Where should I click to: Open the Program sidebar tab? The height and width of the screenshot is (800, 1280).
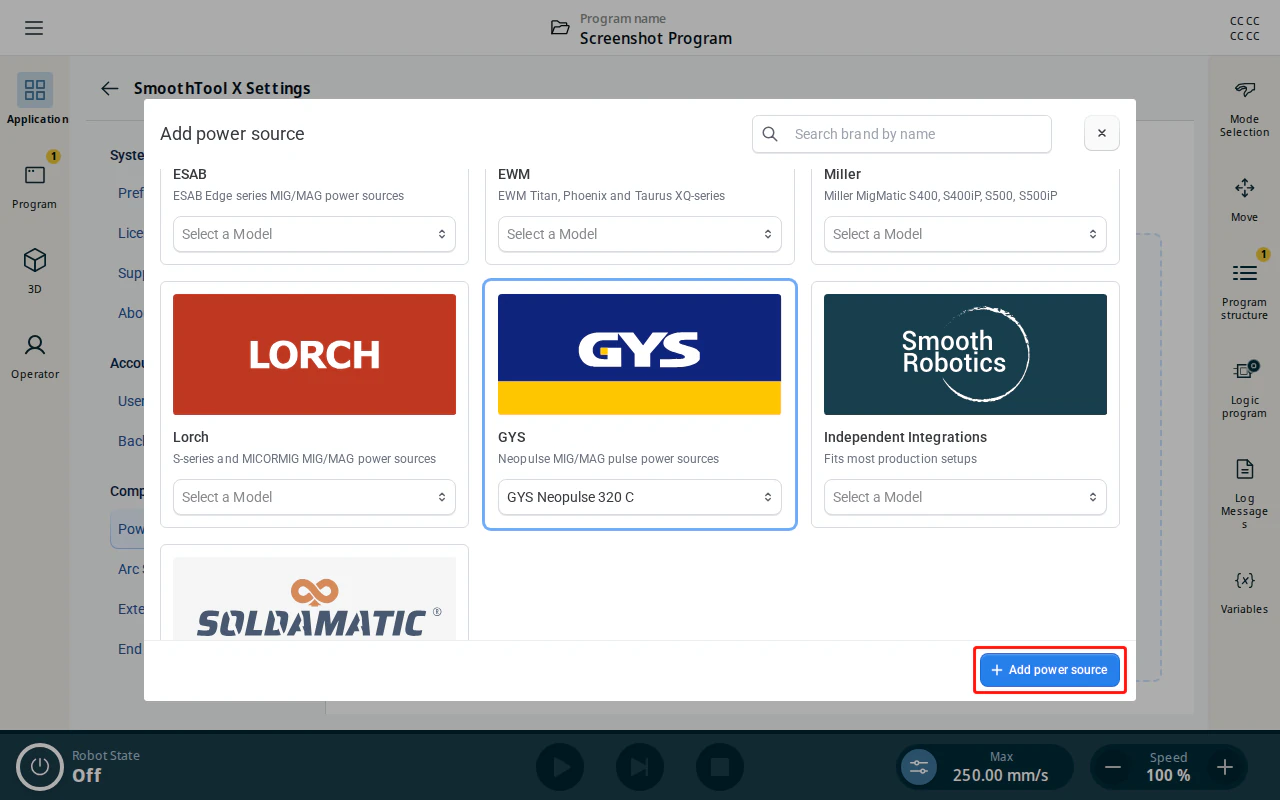point(35,184)
